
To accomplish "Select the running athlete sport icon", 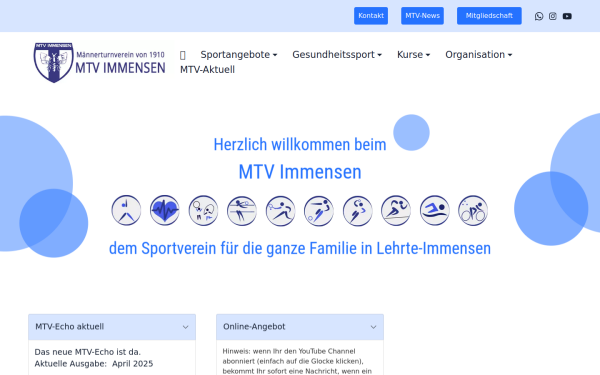I will (396, 210).
